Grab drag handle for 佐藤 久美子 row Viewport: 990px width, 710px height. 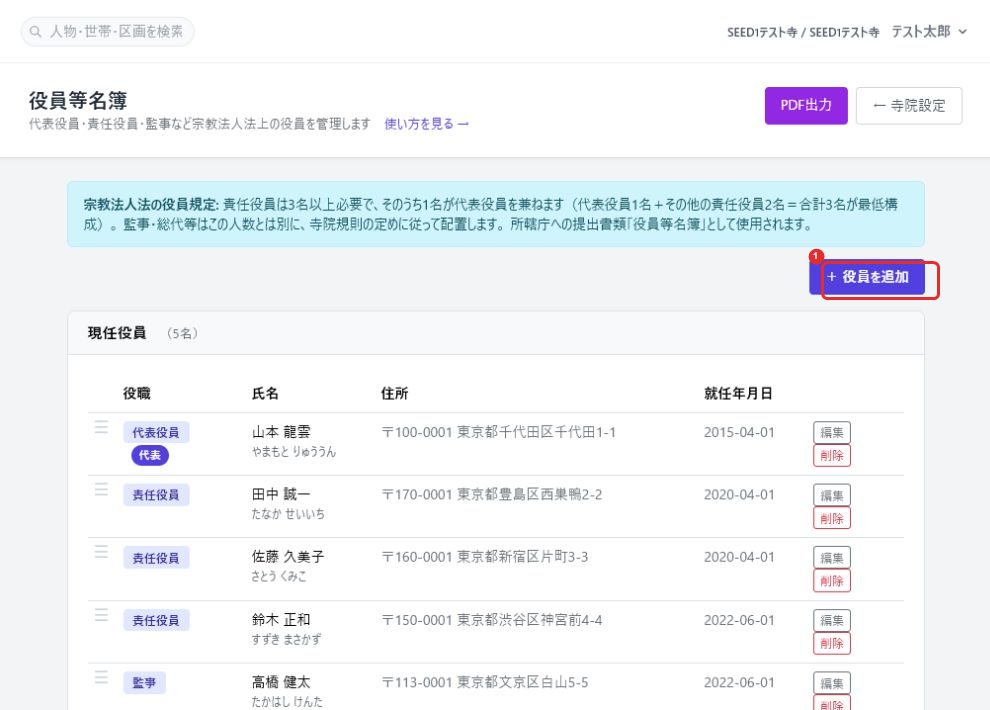tap(101, 552)
